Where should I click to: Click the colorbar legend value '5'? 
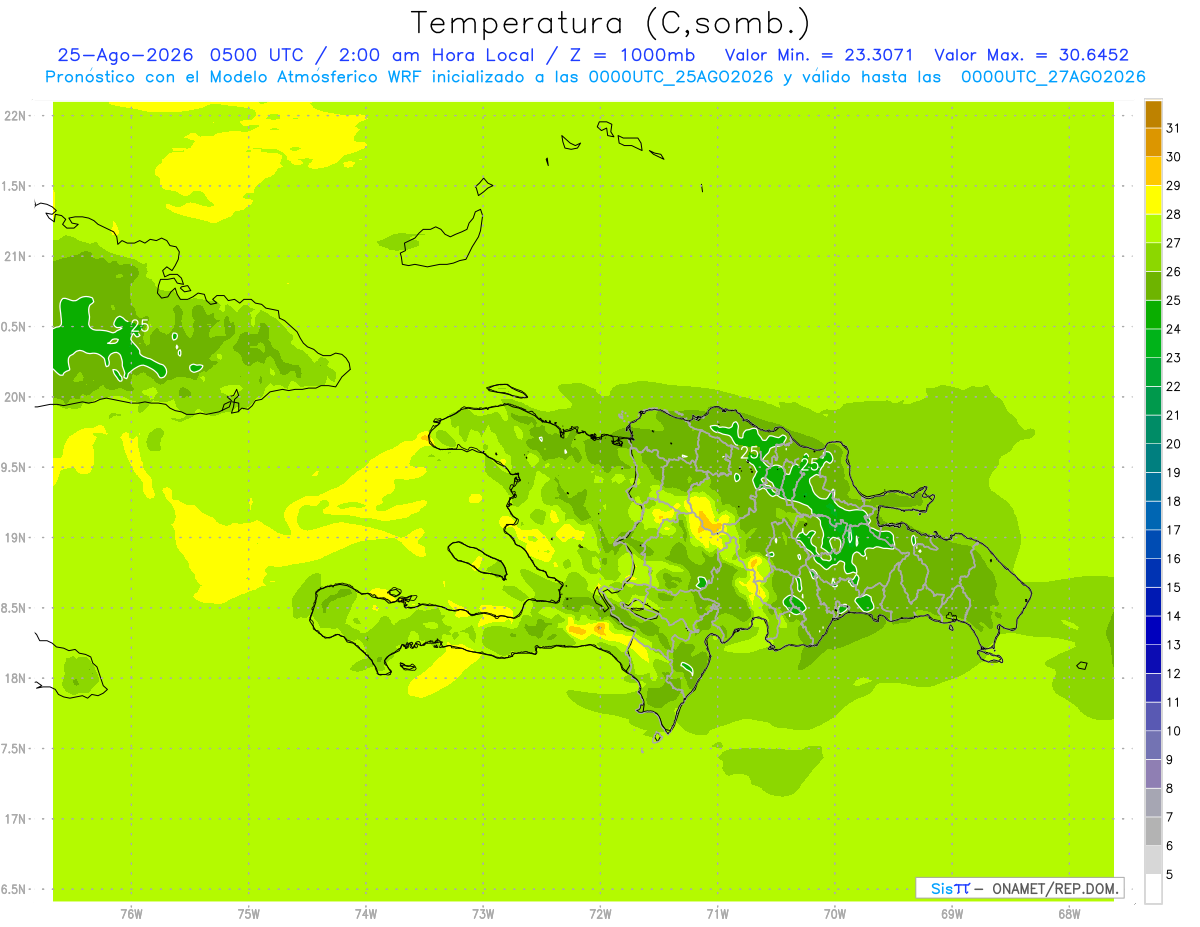pyautogui.click(x=1170, y=875)
